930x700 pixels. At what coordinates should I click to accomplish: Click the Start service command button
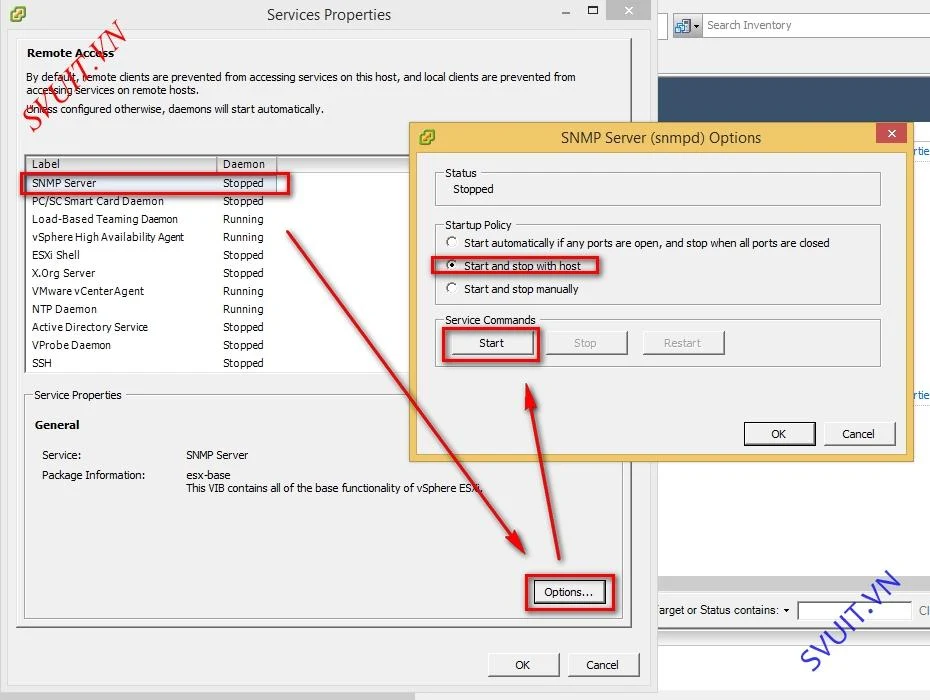click(492, 343)
